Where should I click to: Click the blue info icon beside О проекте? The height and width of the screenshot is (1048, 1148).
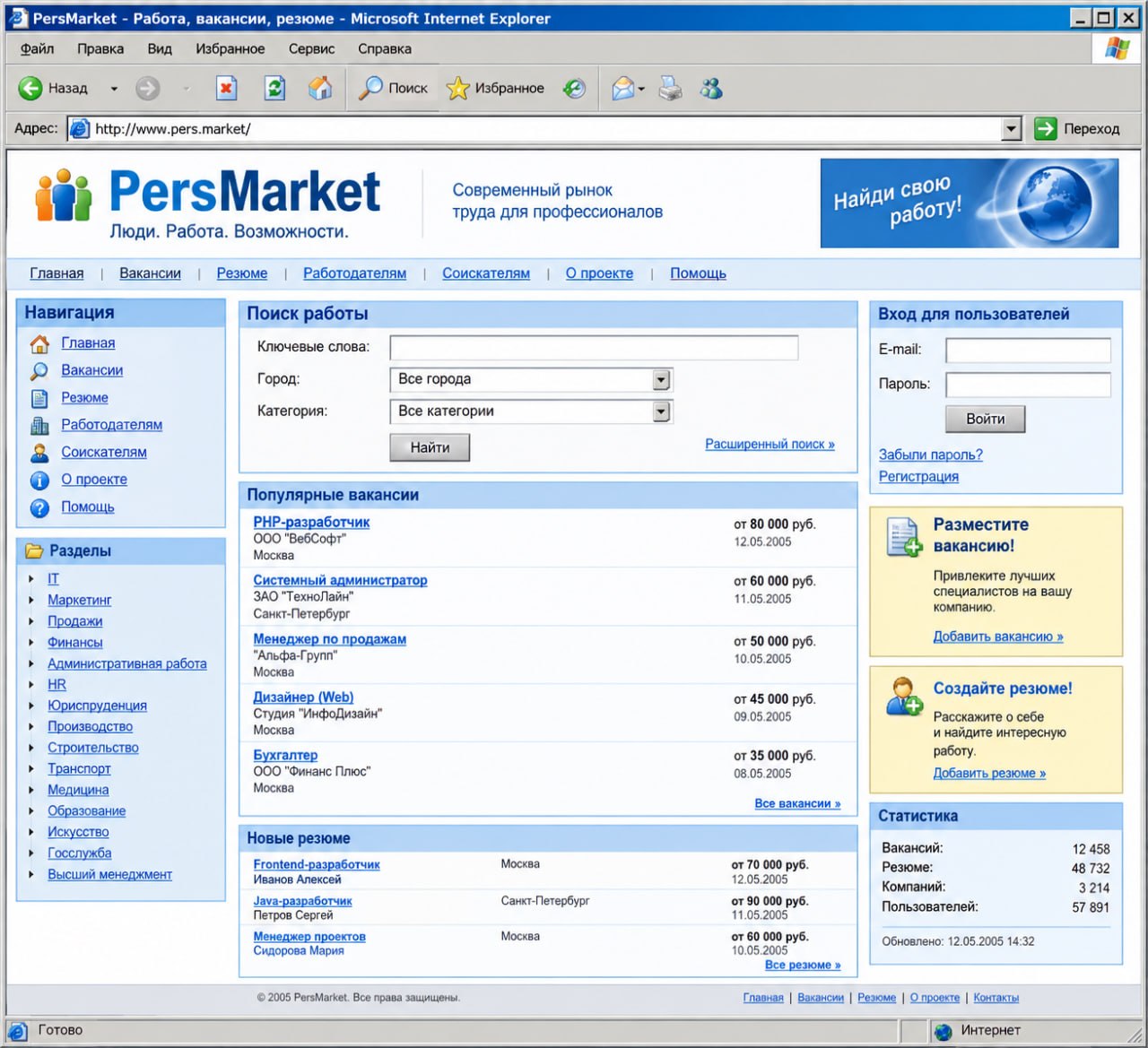click(x=39, y=481)
